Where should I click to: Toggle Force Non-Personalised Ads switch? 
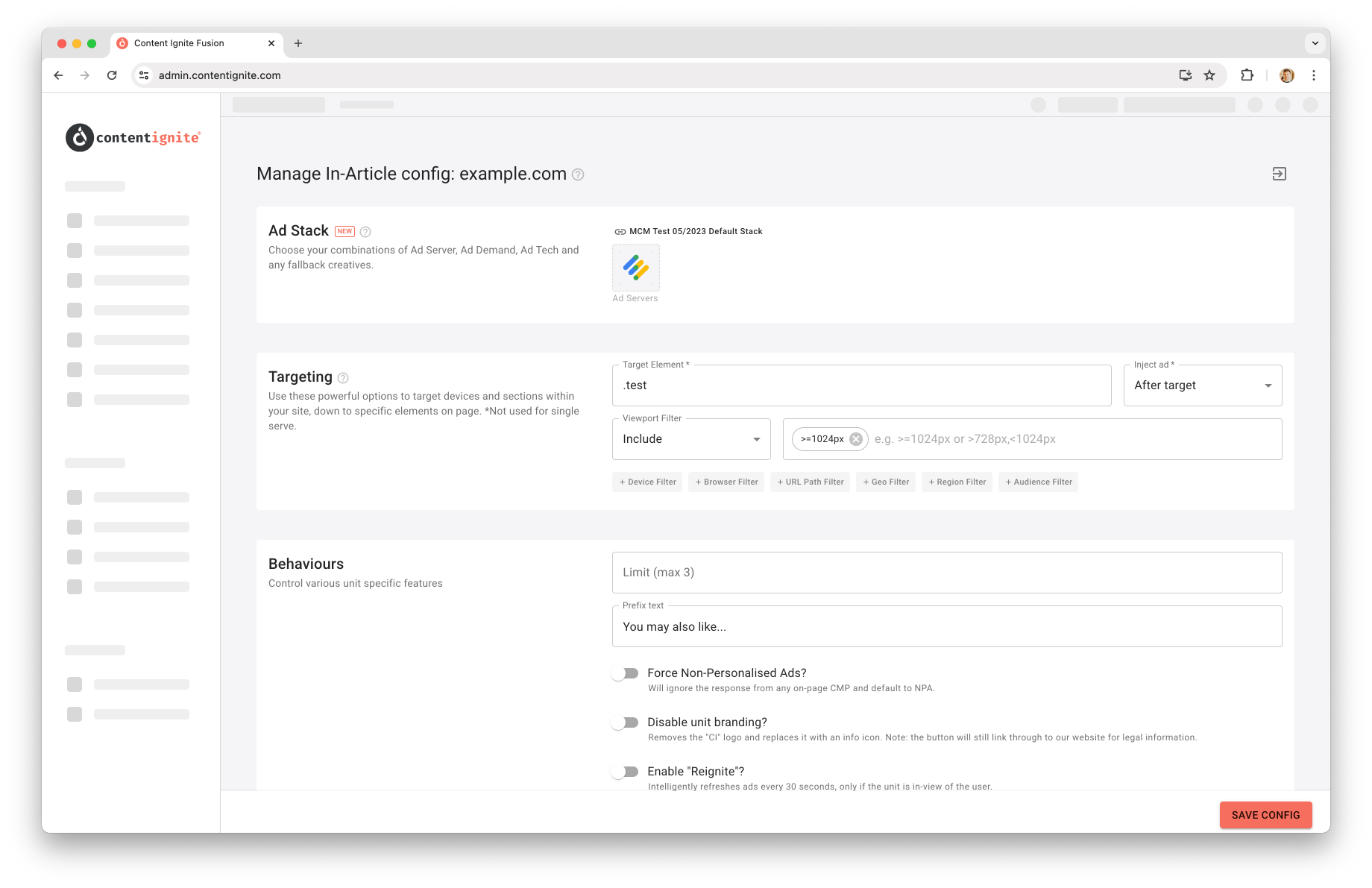[x=625, y=673]
